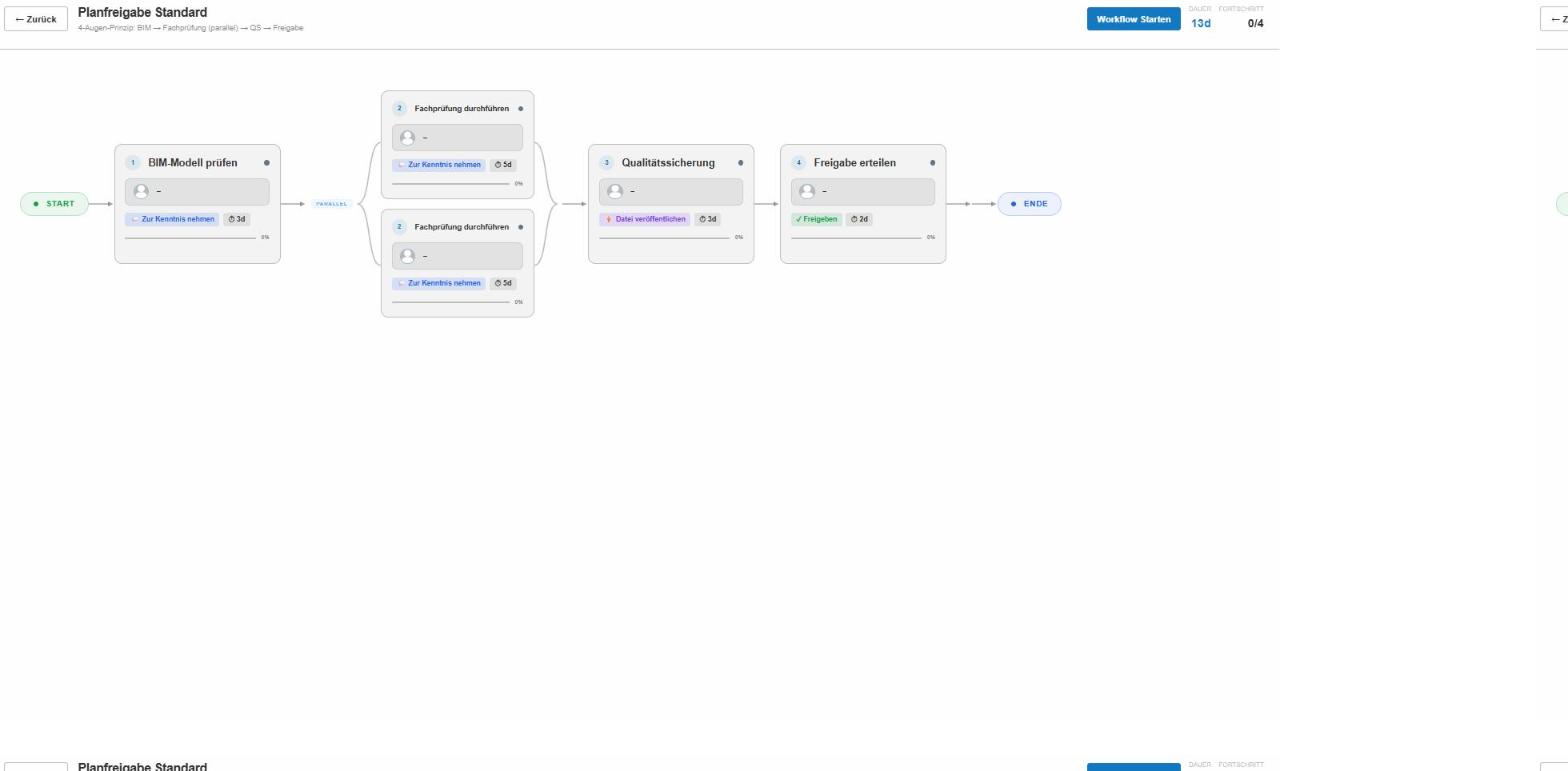Viewport: 1568px width, 771px height.
Task: Click the 3d duration tag on Qualitätssicherung
Action: coord(708,219)
